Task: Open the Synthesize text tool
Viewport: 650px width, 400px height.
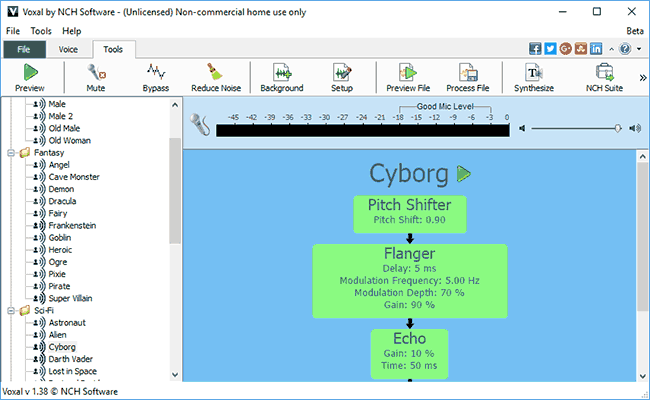Action: click(534, 78)
